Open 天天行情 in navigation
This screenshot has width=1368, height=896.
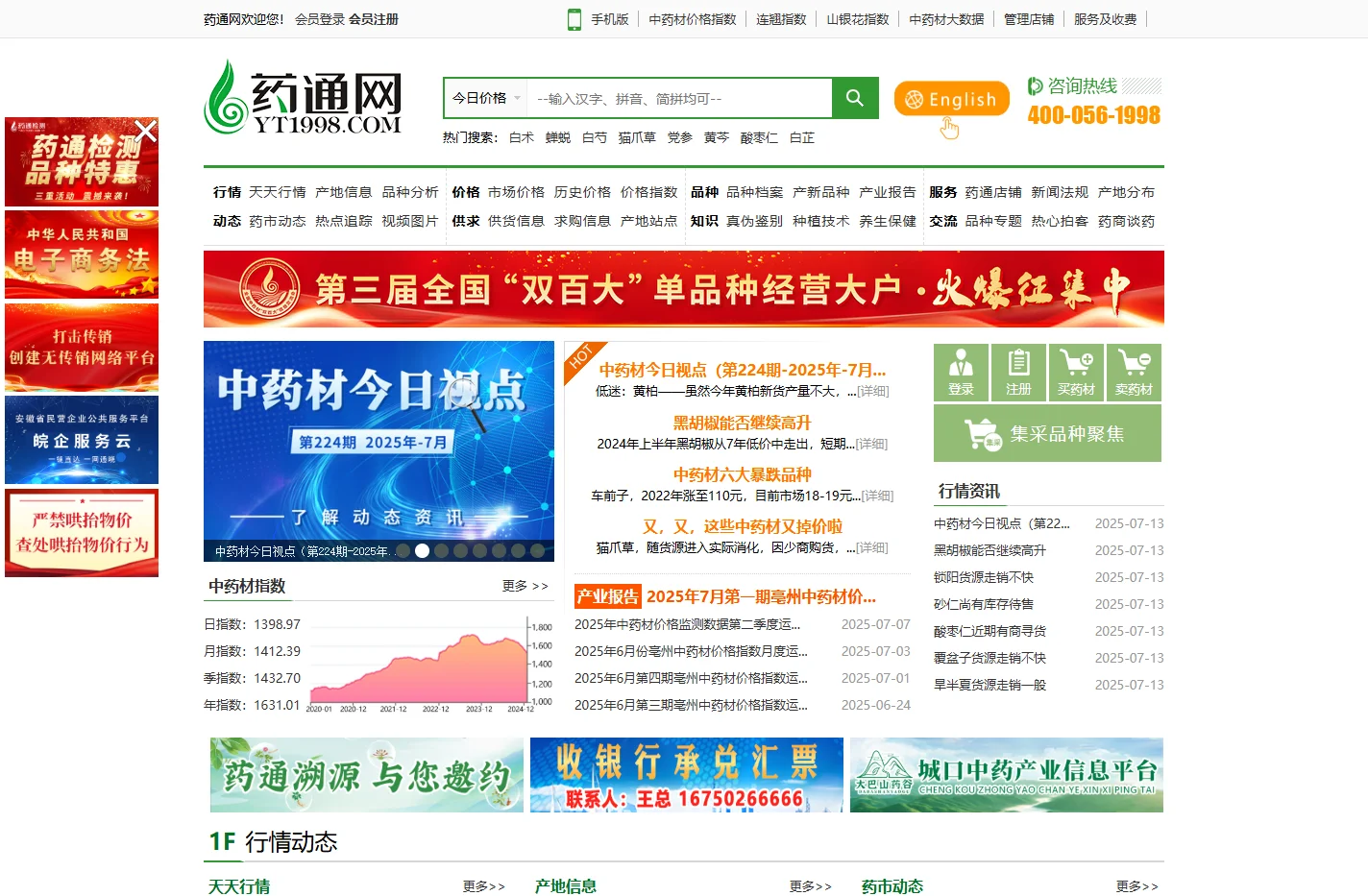277,192
